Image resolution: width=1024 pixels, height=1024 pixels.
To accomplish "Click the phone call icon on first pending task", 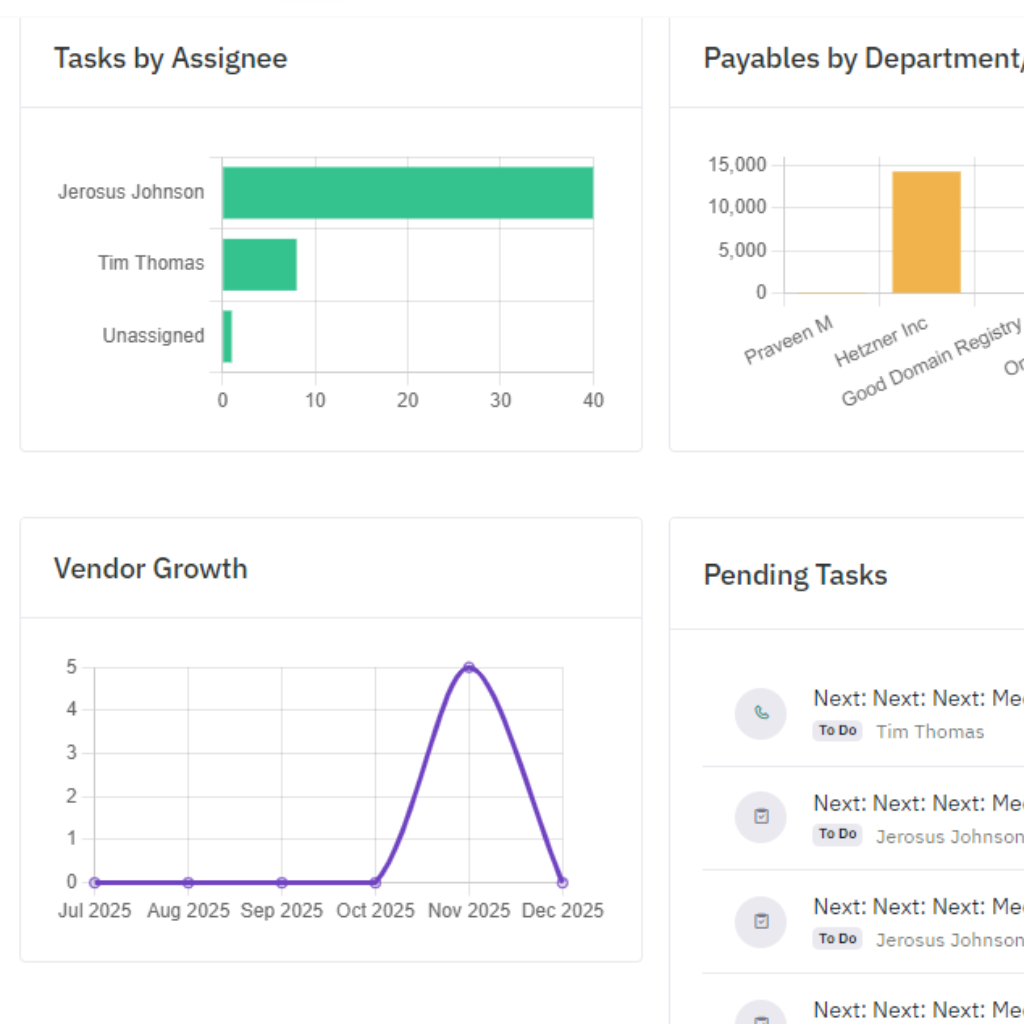I will point(760,714).
